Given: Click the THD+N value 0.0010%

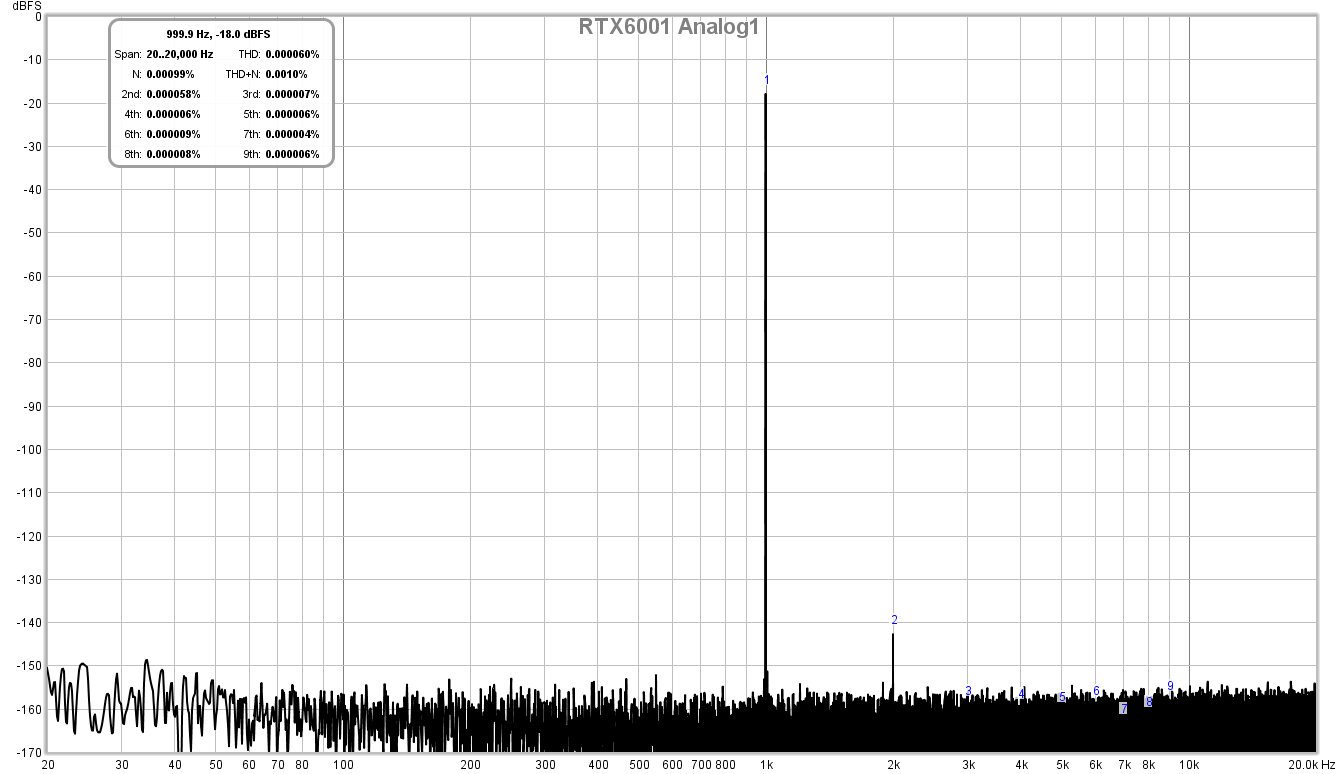Looking at the screenshot, I should (286, 74).
